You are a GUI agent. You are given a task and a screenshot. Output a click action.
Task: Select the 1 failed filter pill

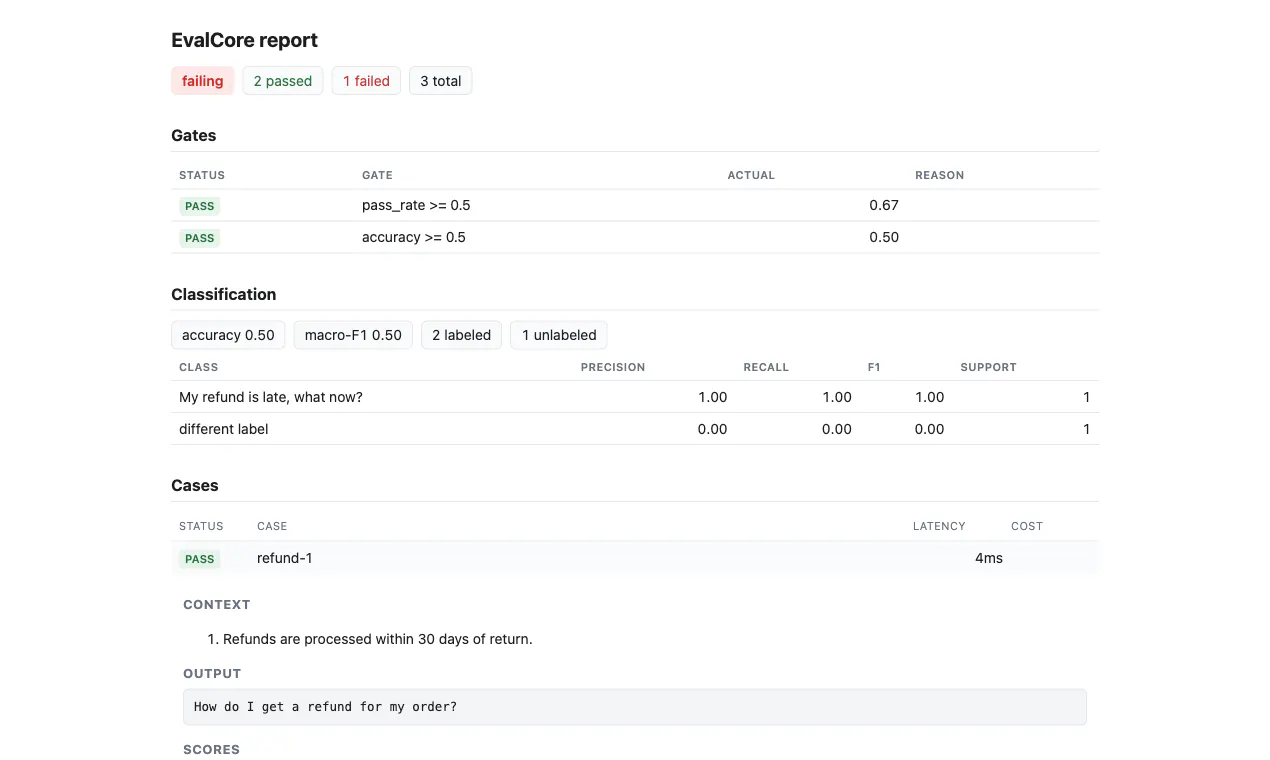[366, 81]
